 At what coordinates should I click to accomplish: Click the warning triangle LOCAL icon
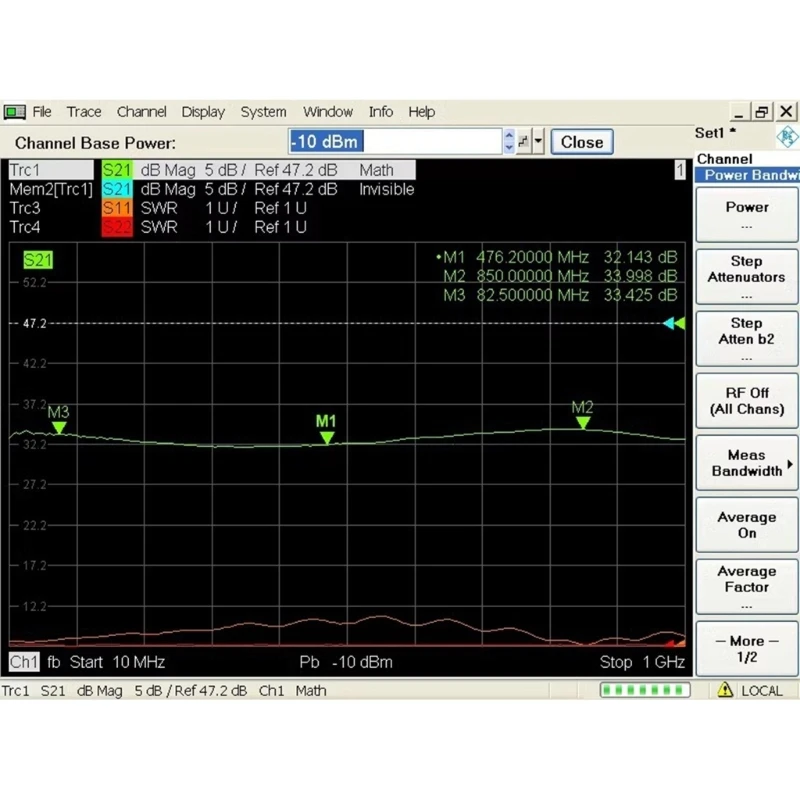point(725,690)
